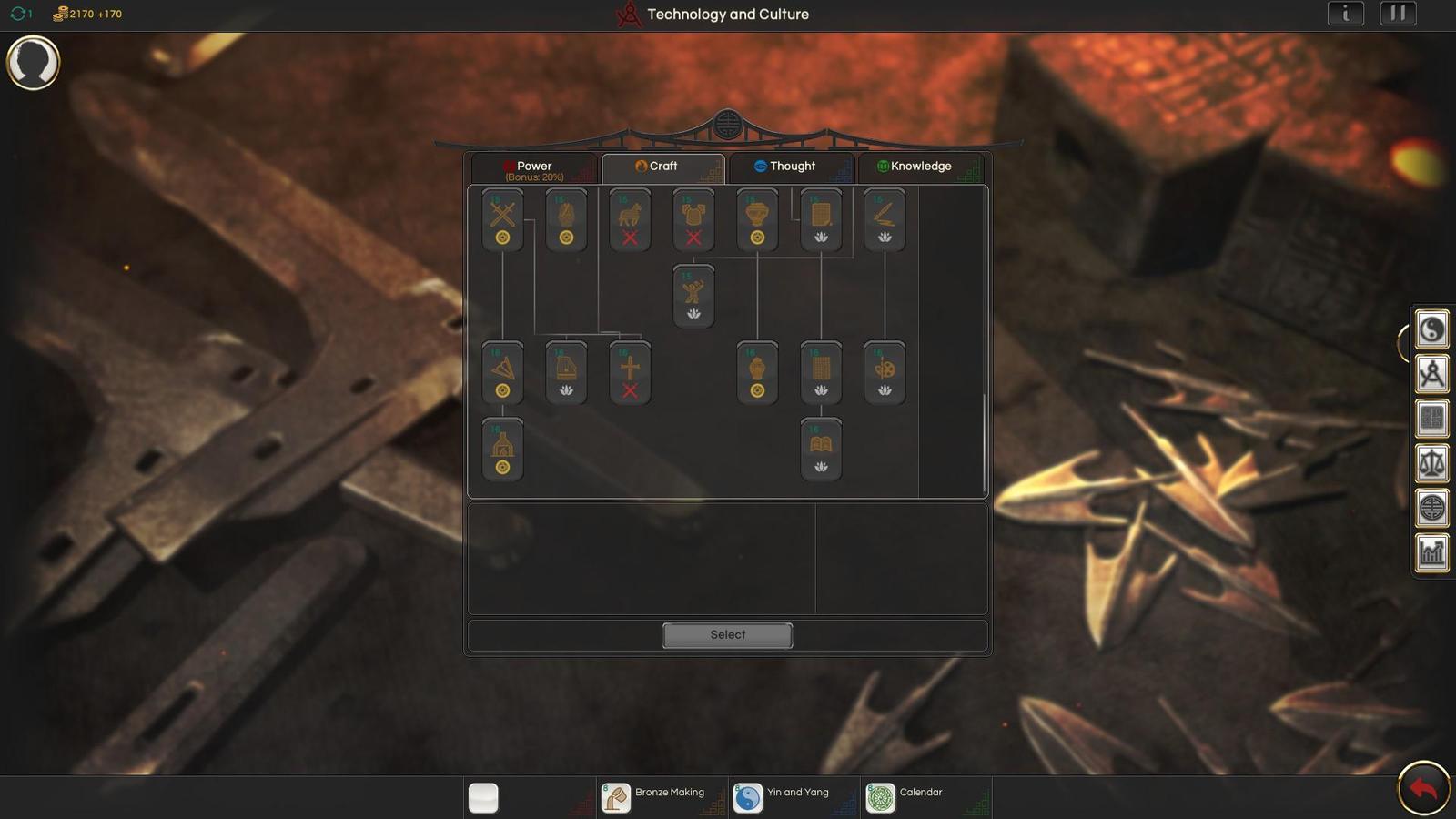Viewport: 1456px width, 819px height.
Task: Open the statistics chart panel in sidebar
Action: (x=1431, y=552)
